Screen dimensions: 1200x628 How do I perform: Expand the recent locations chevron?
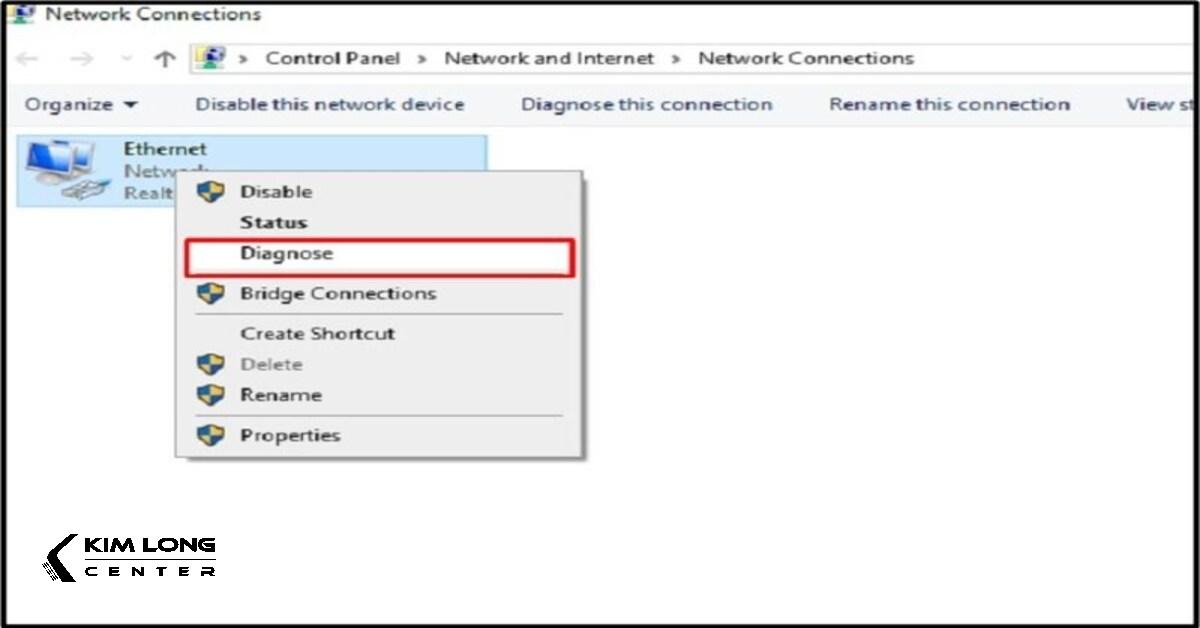point(126,59)
